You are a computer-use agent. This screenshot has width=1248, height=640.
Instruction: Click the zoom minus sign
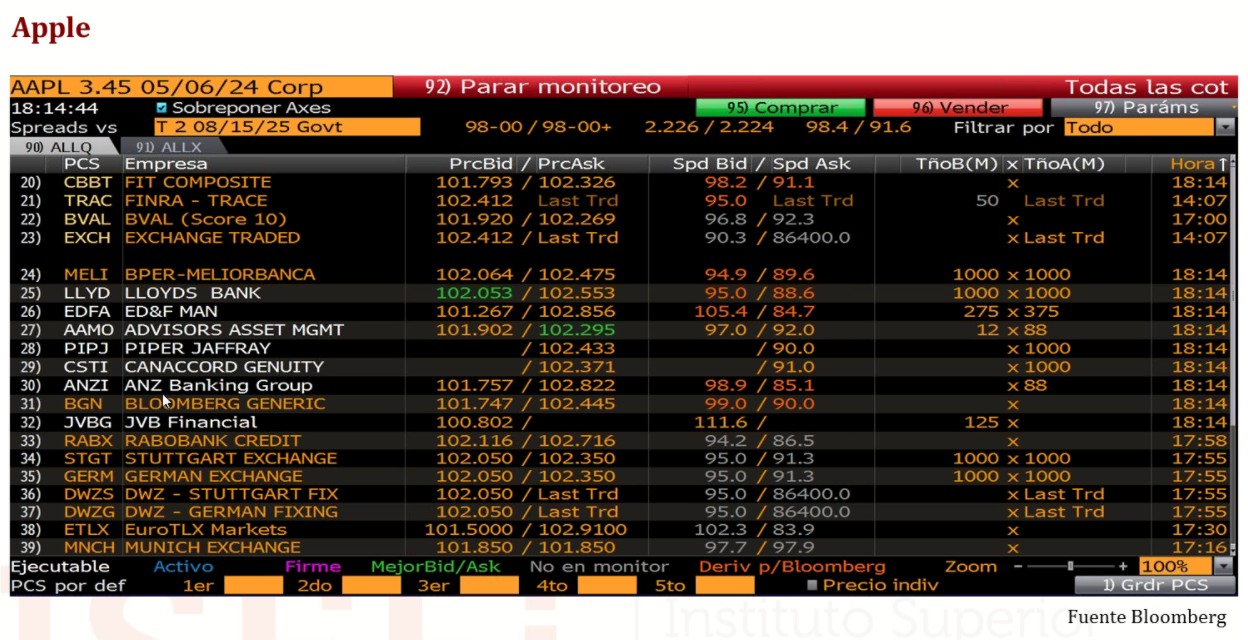(1018, 566)
